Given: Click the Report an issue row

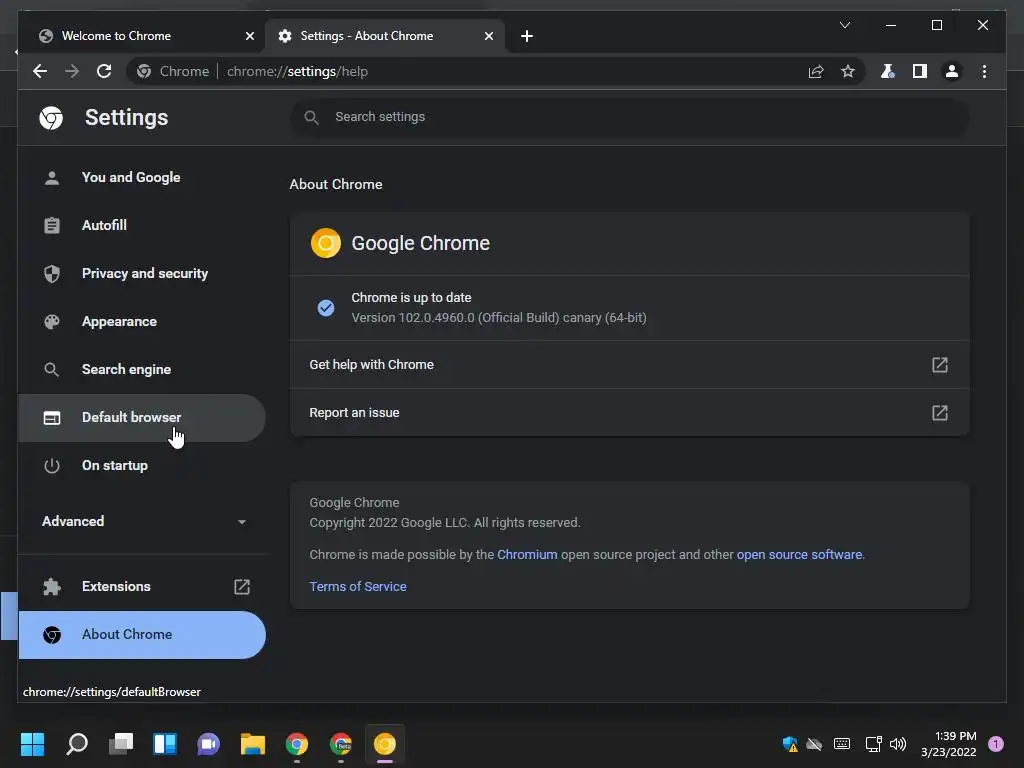Looking at the screenshot, I should coord(630,413).
